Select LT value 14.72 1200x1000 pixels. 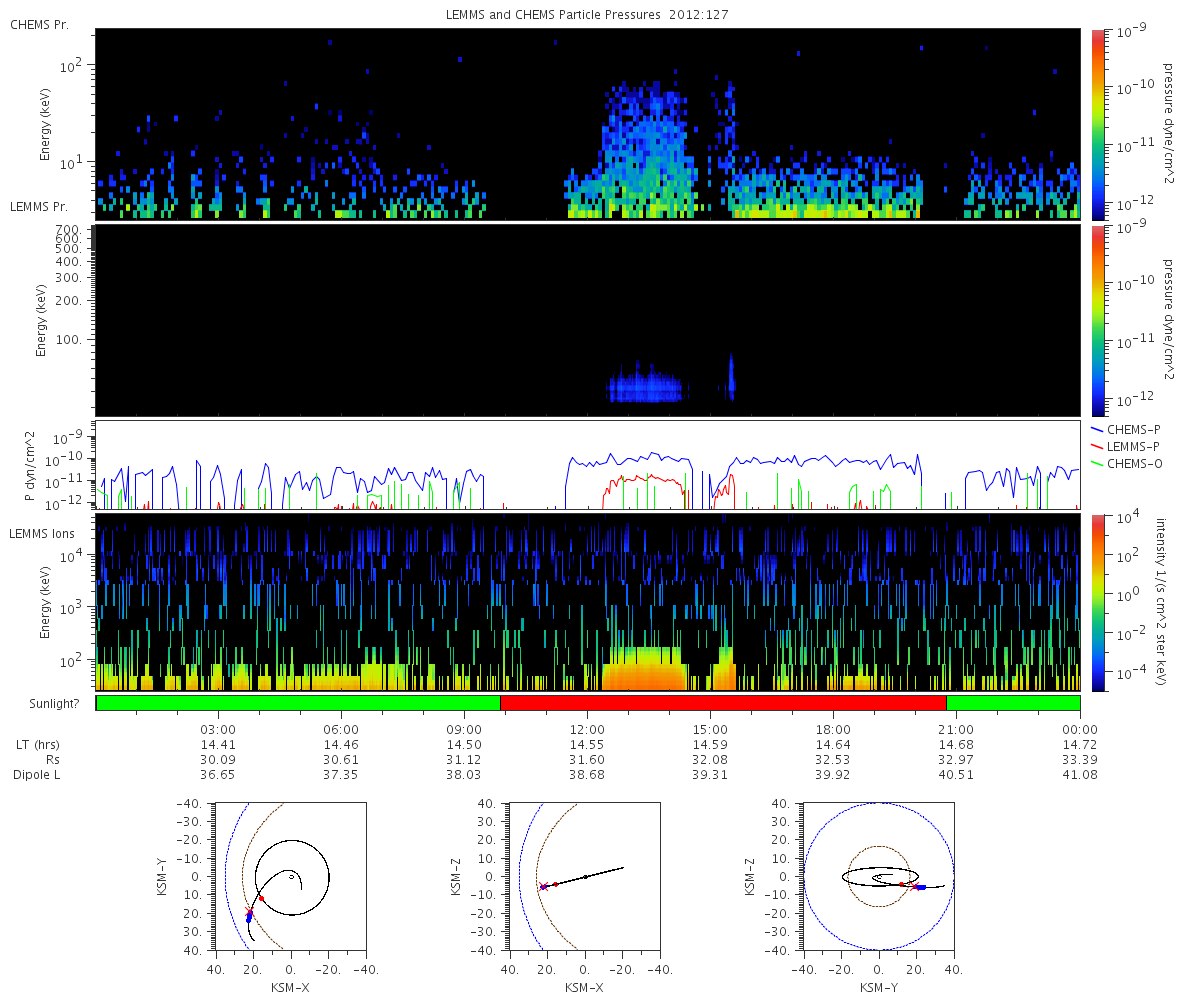click(x=1080, y=745)
